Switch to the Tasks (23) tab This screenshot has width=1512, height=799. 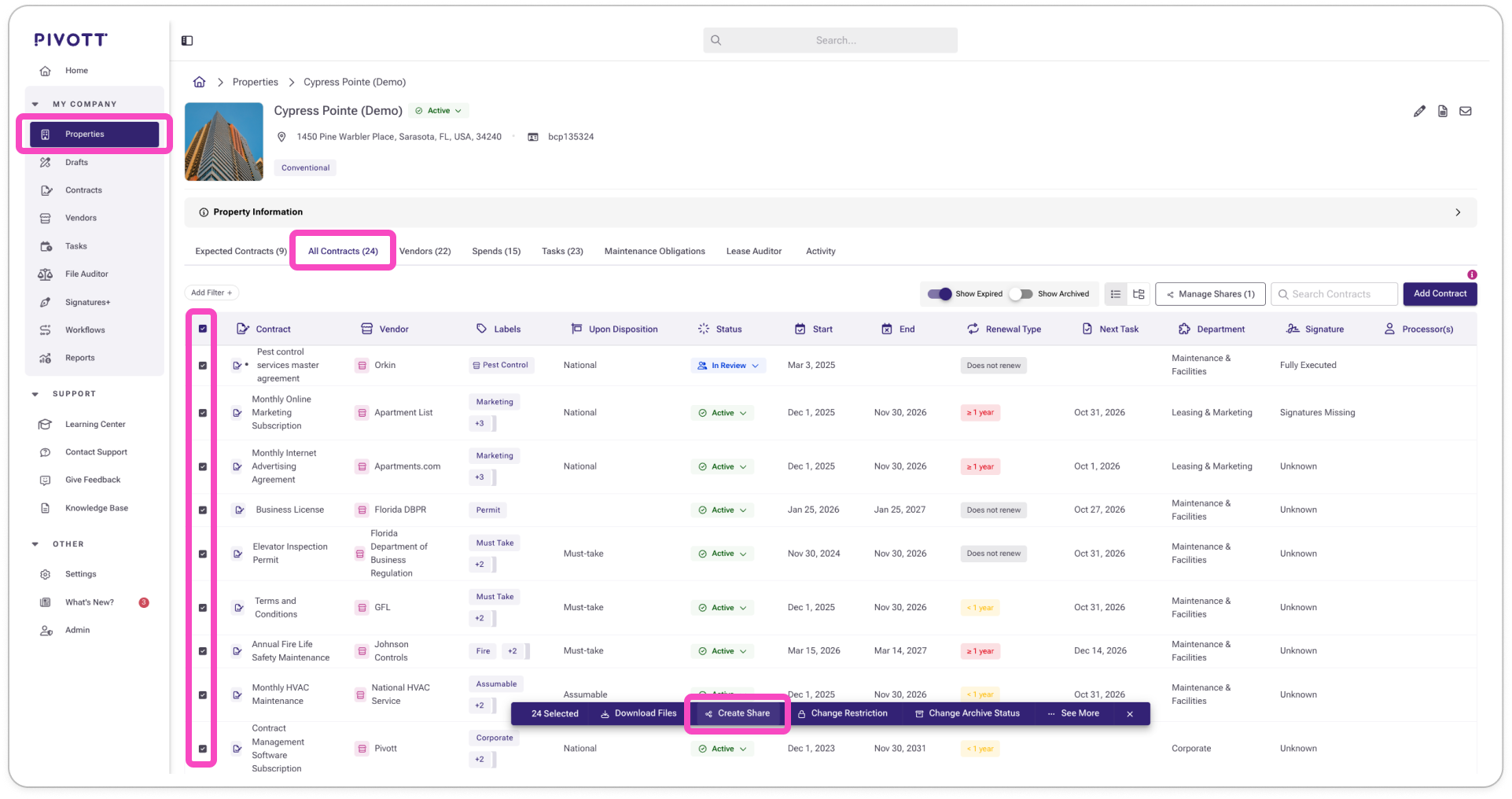pyautogui.click(x=562, y=252)
